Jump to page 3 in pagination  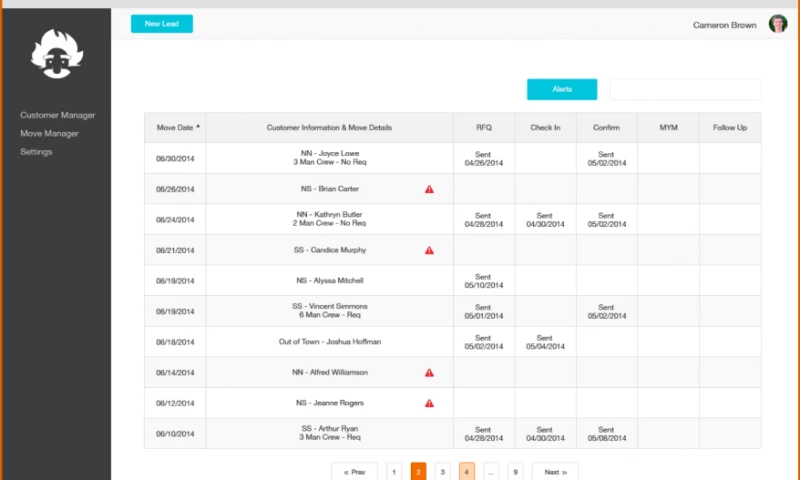[442, 471]
